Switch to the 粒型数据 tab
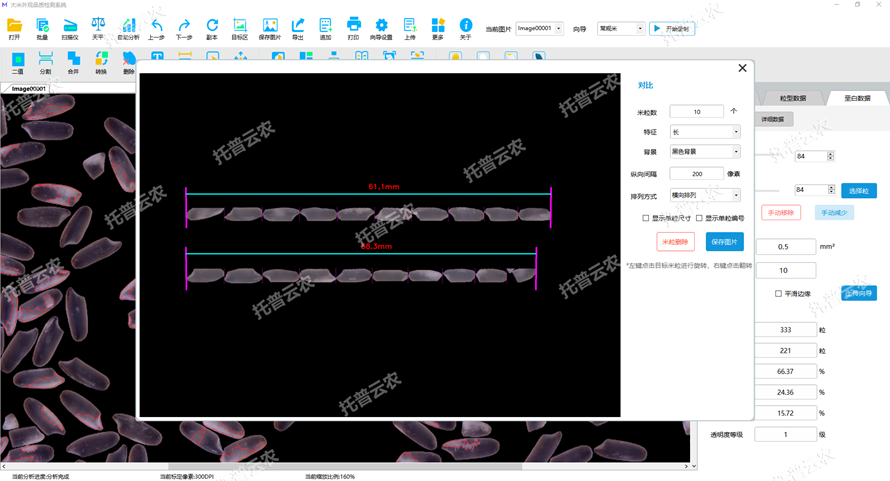Image resolution: width=890 pixels, height=481 pixels. (792, 98)
